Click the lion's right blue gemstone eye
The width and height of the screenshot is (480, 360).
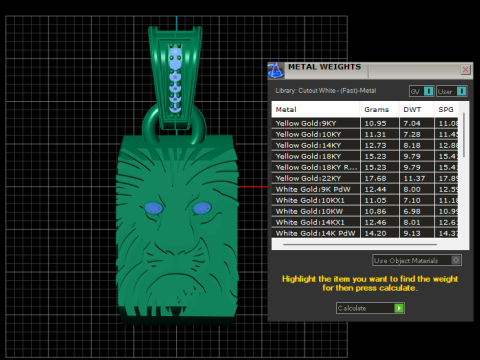click(202, 209)
